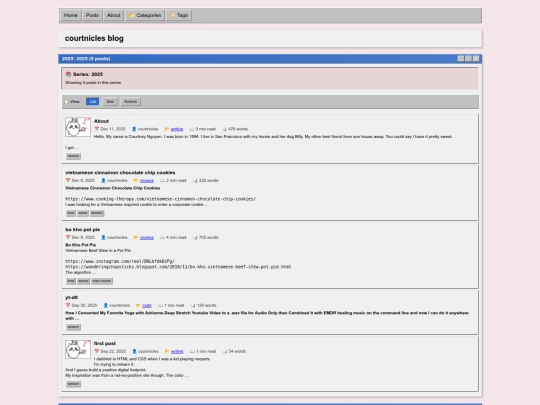Viewport: 540px width, 405px height.
Task: Click the author icon in About post row
Action: (x=134, y=129)
